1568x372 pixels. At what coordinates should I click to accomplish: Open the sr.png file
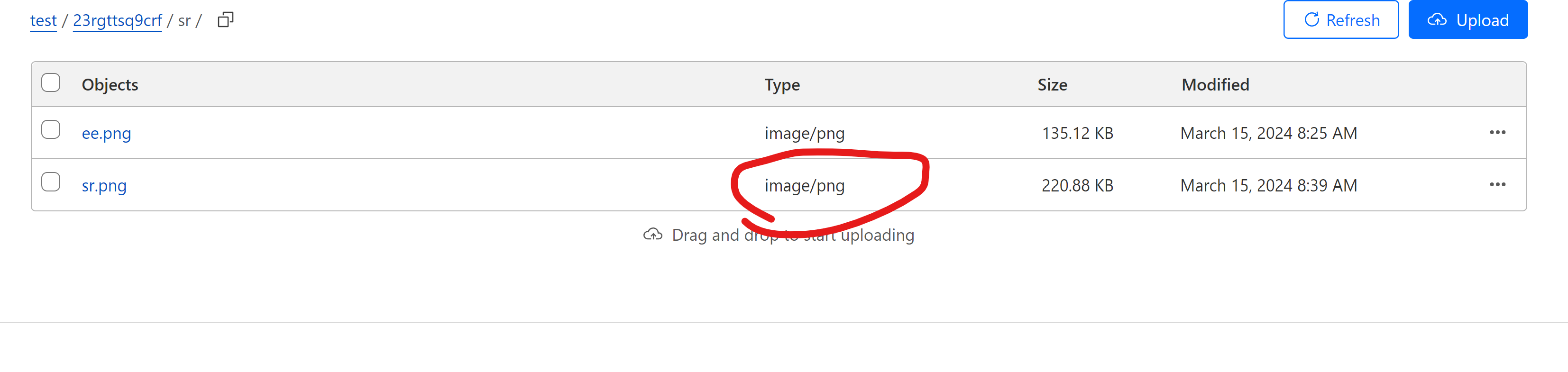104,185
